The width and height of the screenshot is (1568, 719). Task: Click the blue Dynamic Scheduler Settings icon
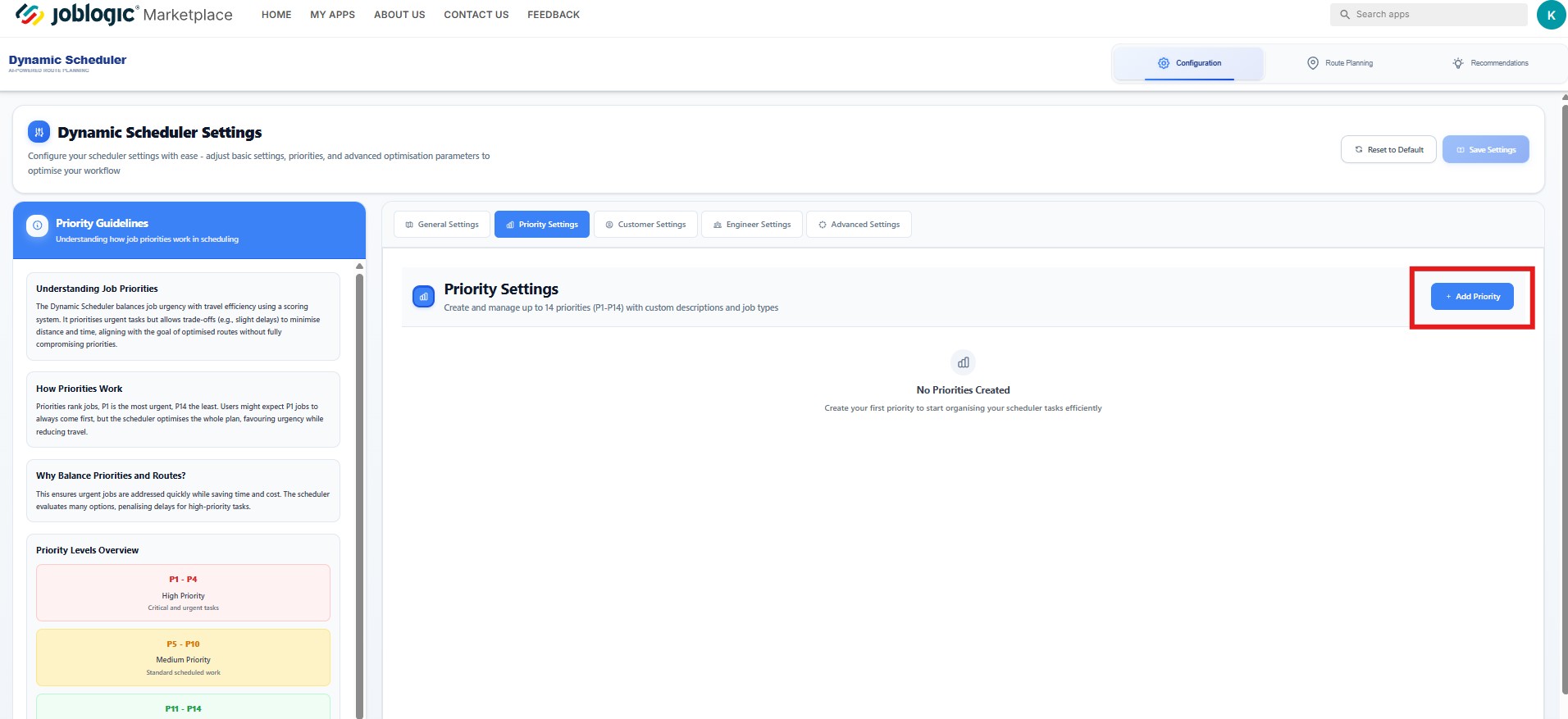point(39,132)
